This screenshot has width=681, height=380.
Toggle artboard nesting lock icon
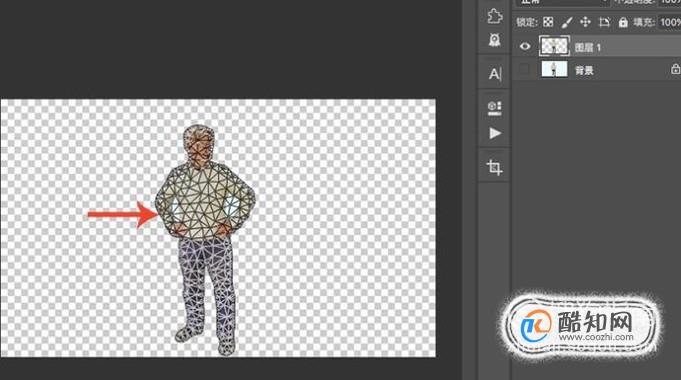click(604, 22)
